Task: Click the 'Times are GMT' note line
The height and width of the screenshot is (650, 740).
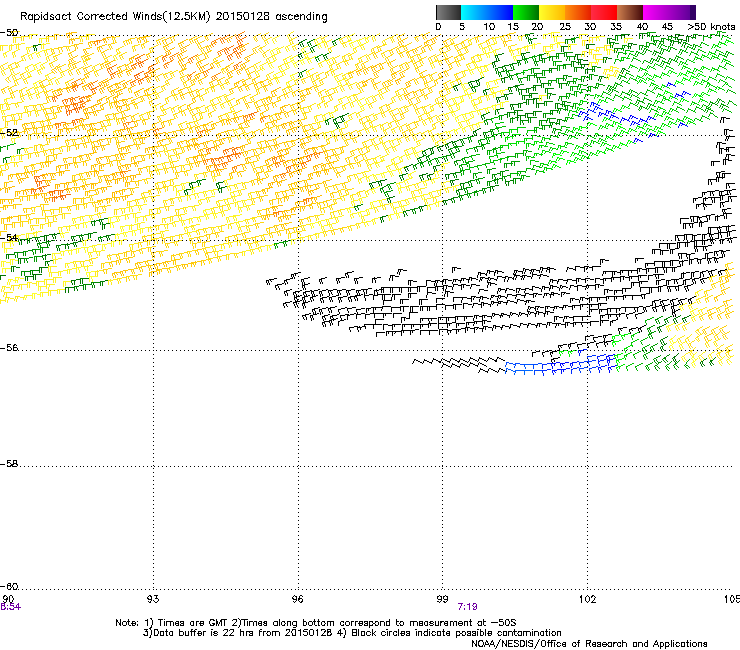Action: tap(315, 623)
